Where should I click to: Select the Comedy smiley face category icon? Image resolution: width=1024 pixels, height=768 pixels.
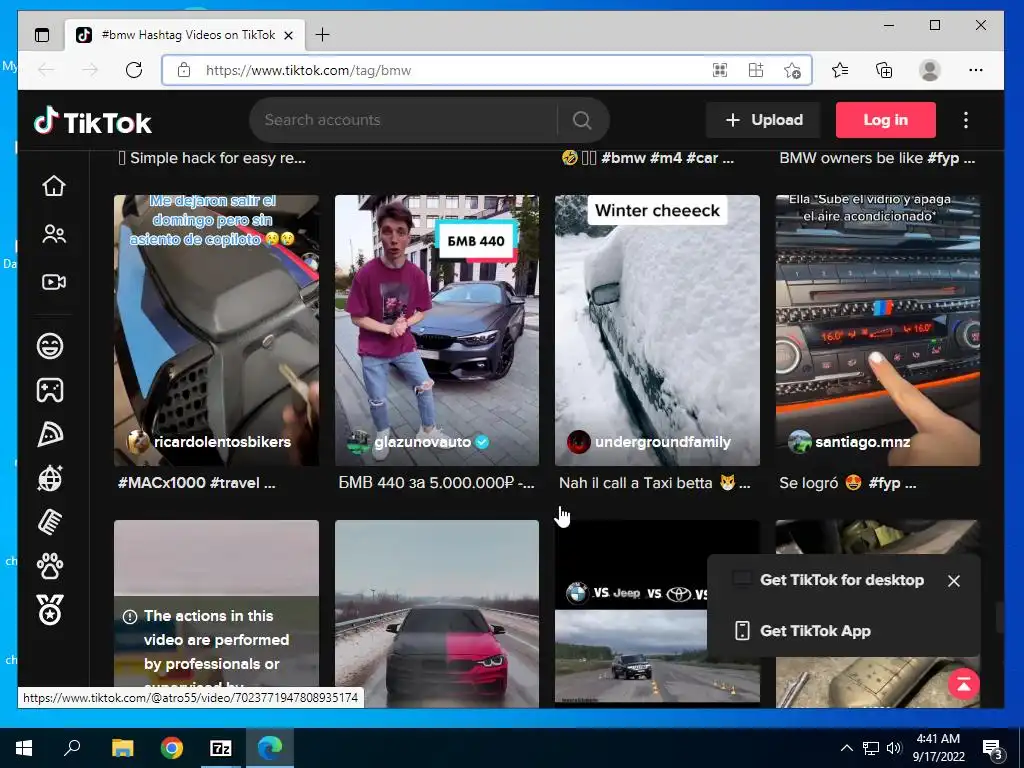click(50, 345)
